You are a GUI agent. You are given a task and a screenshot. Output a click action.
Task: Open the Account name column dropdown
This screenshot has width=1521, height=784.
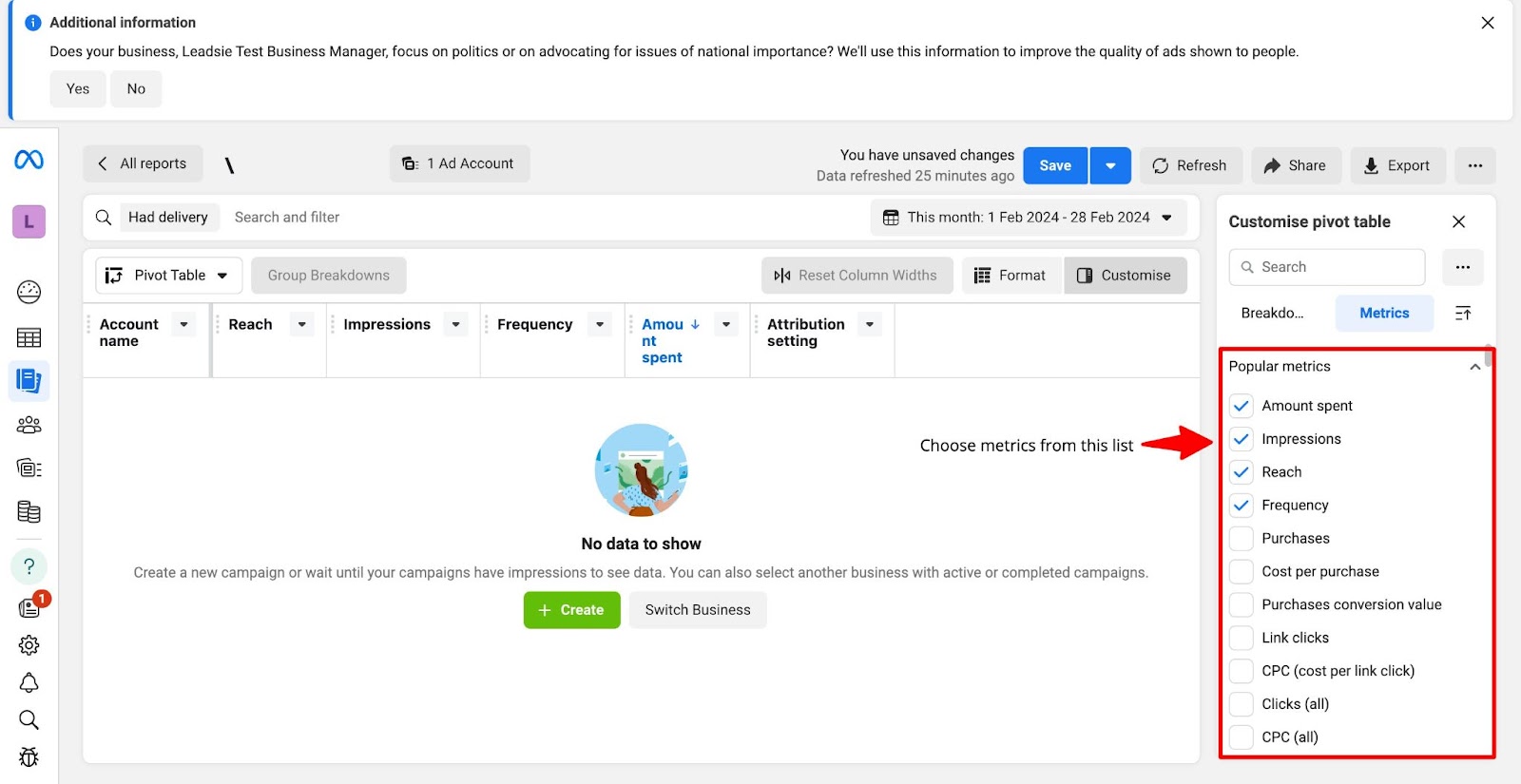[x=183, y=325]
